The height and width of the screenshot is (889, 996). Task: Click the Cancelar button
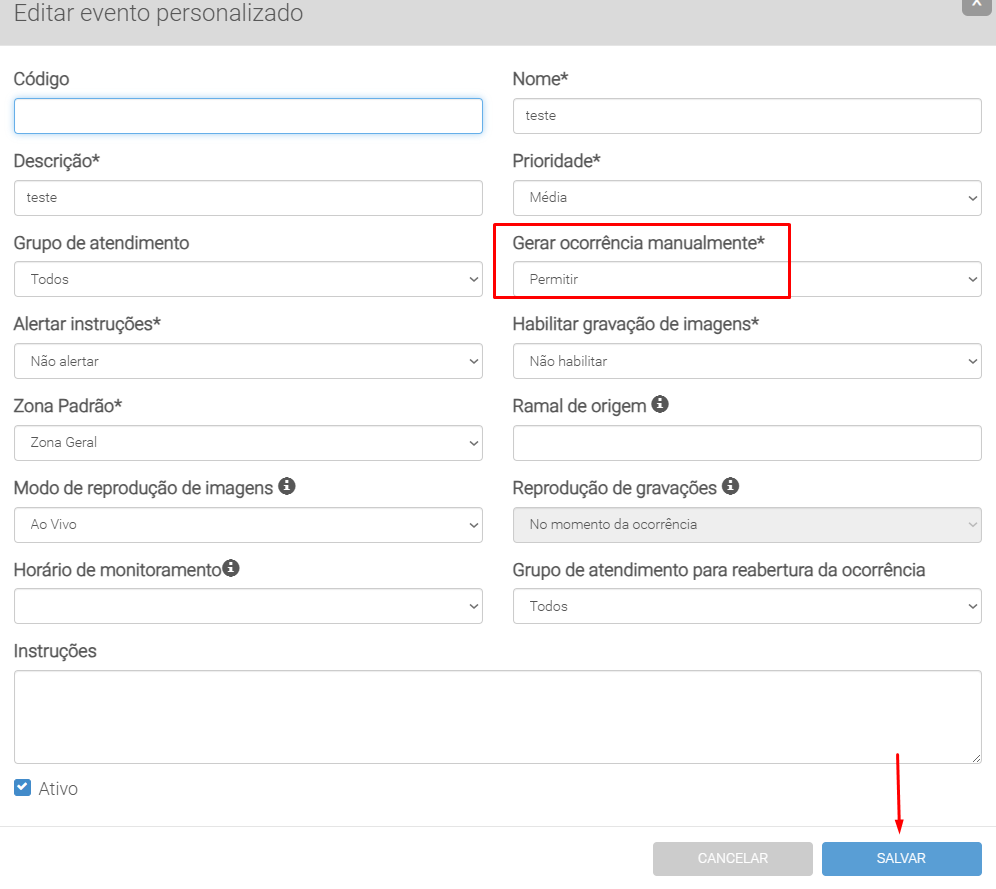click(x=732, y=859)
